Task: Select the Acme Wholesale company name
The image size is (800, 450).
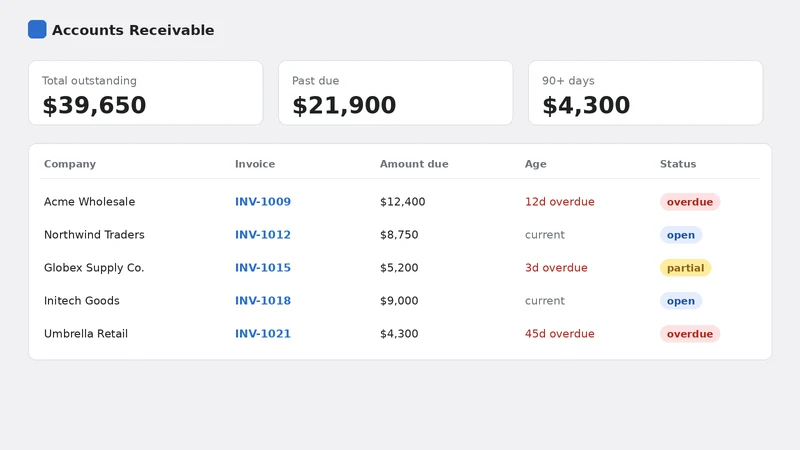Action: (x=90, y=202)
